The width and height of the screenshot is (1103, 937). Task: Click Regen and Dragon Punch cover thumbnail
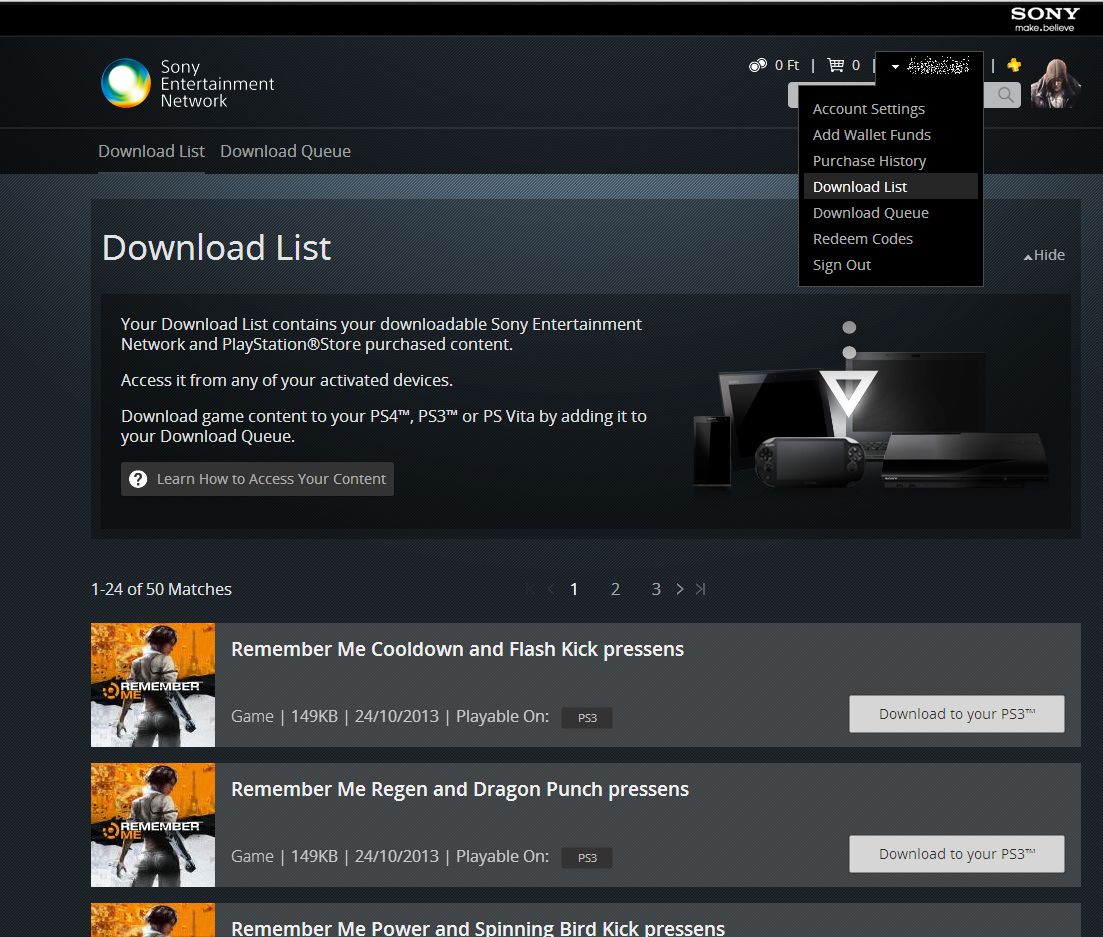click(x=153, y=825)
